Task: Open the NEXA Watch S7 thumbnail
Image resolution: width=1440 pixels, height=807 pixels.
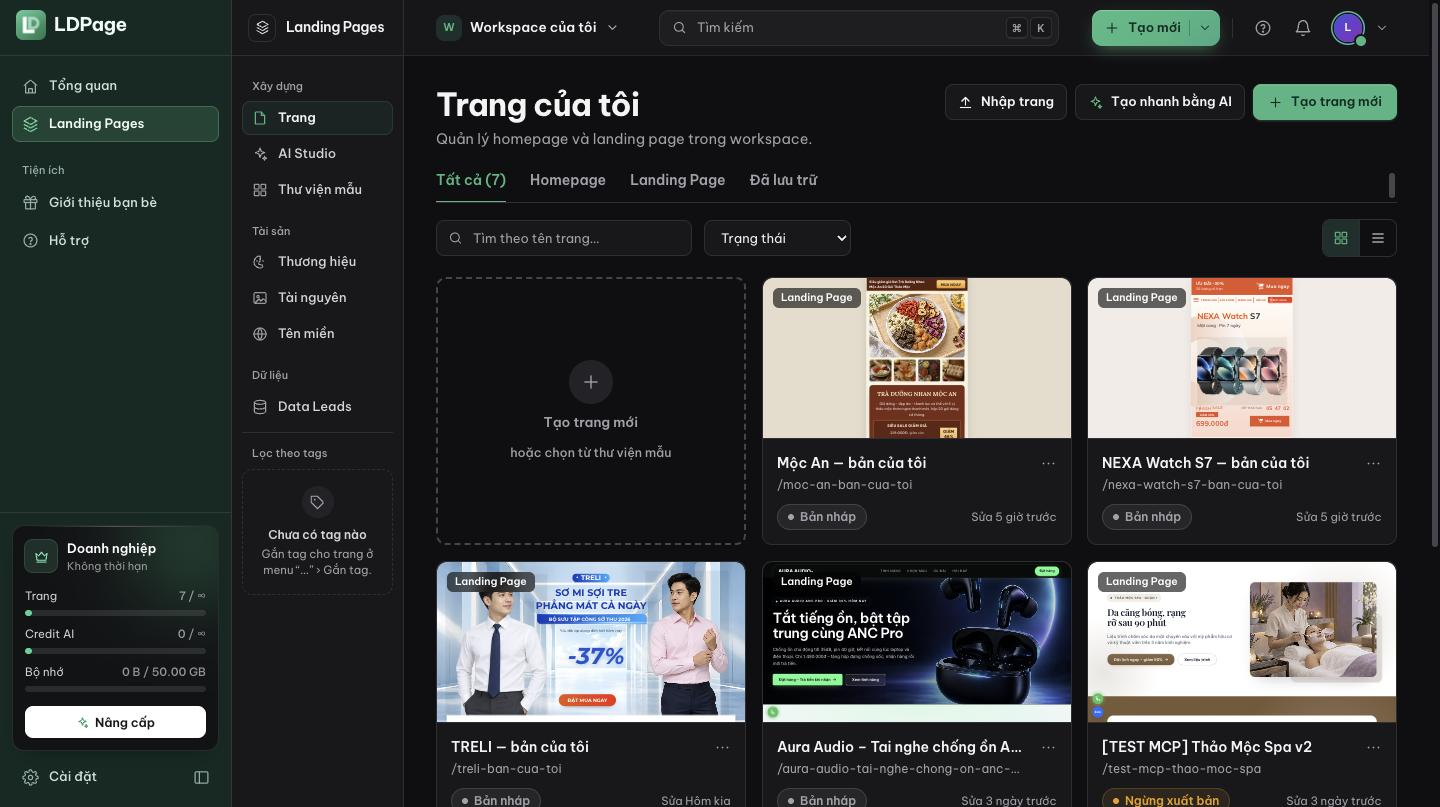Action: (x=1242, y=358)
